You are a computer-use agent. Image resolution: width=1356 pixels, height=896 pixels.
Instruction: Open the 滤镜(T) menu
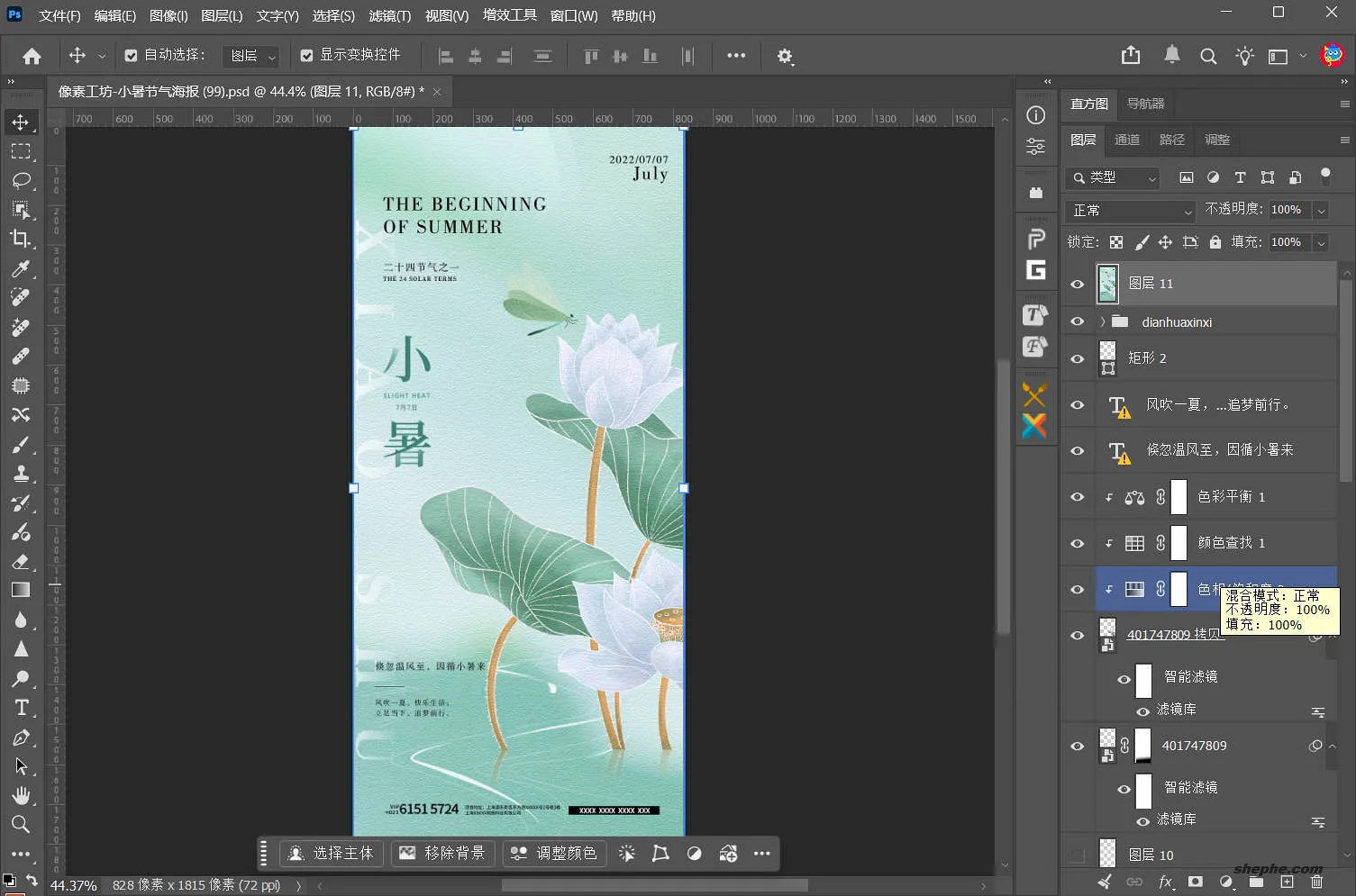pyautogui.click(x=389, y=16)
